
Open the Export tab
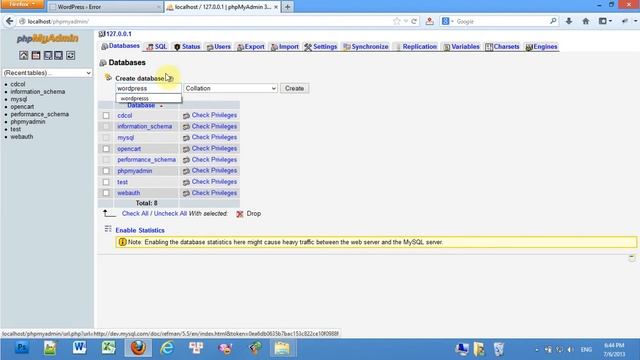pyautogui.click(x=251, y=47)
